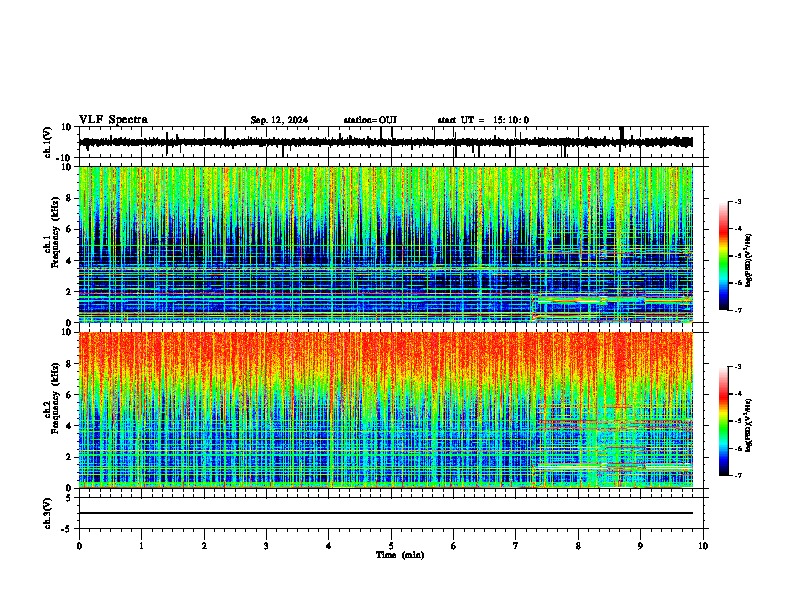
Task: Click the "8" kHz tick on ch.1 frequency axis
Action: click(69, 198)
